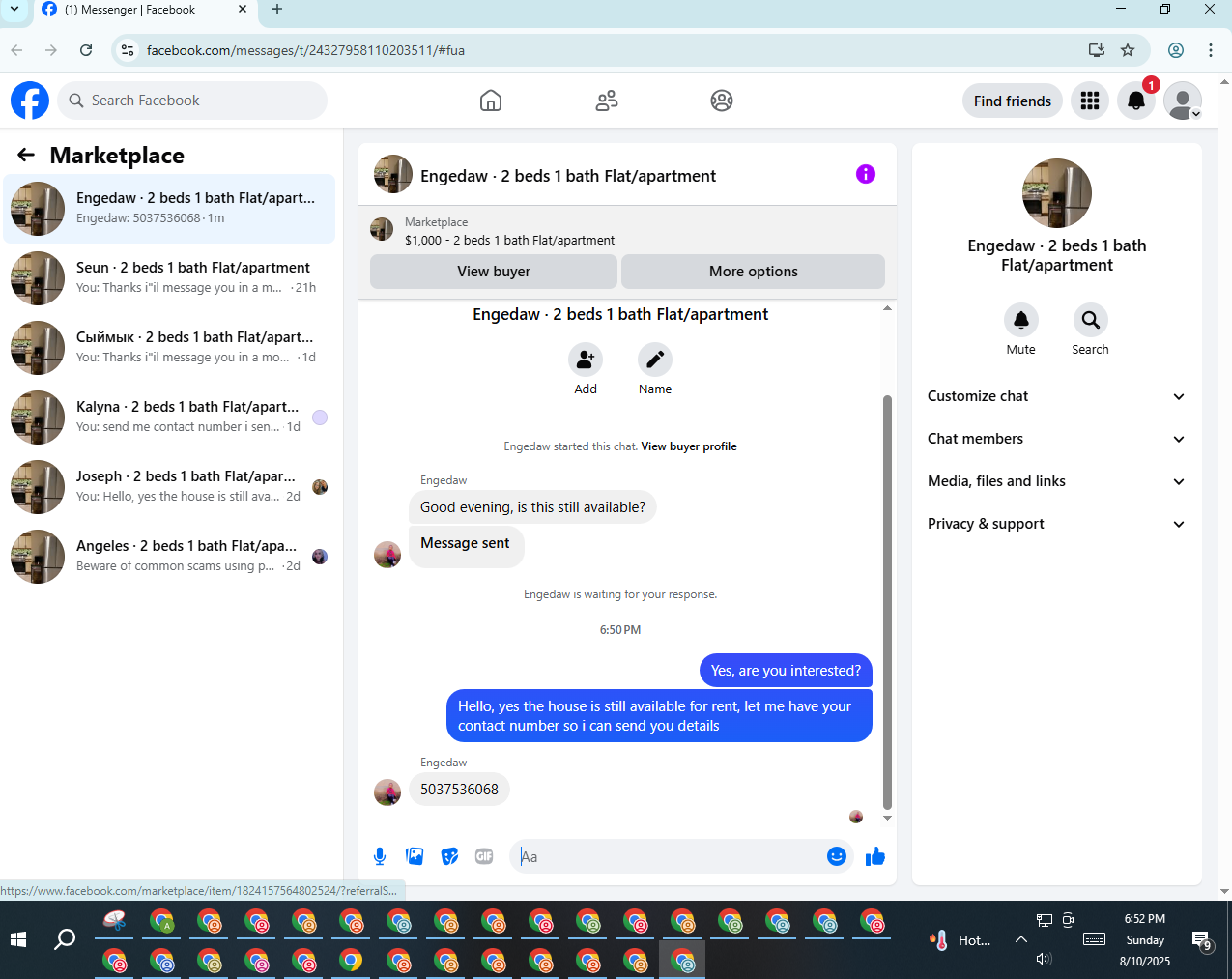Click the chat vertical scrollbar

tap(887, 601)
